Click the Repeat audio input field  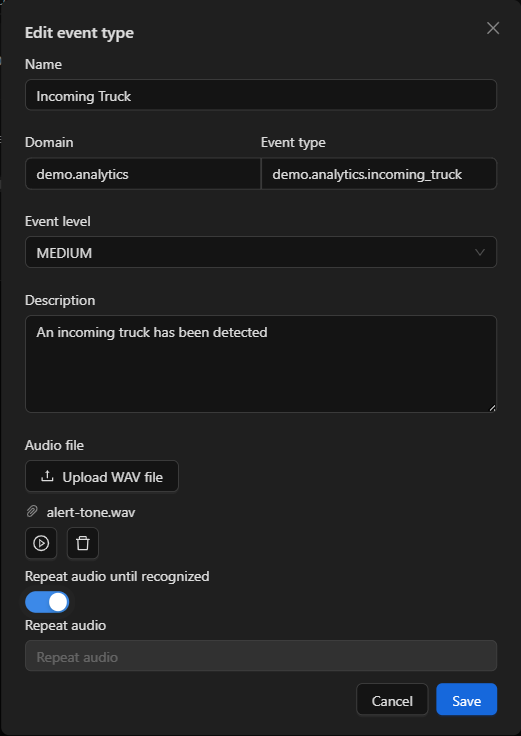coord(261,656)
